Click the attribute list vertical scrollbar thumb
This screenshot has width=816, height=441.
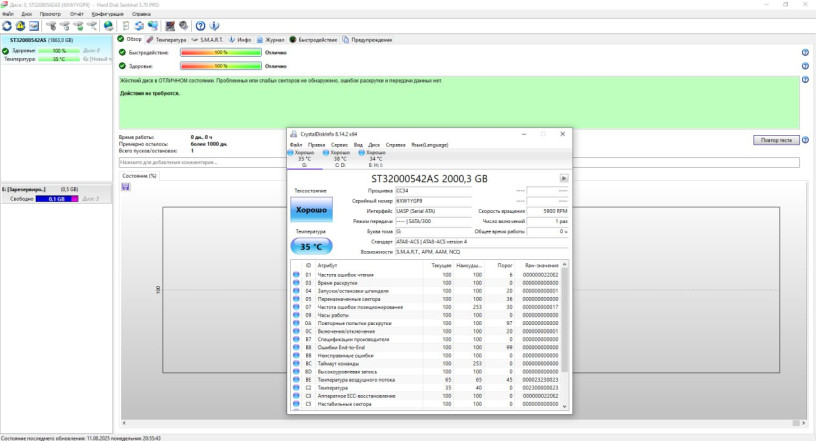(565, 320)
